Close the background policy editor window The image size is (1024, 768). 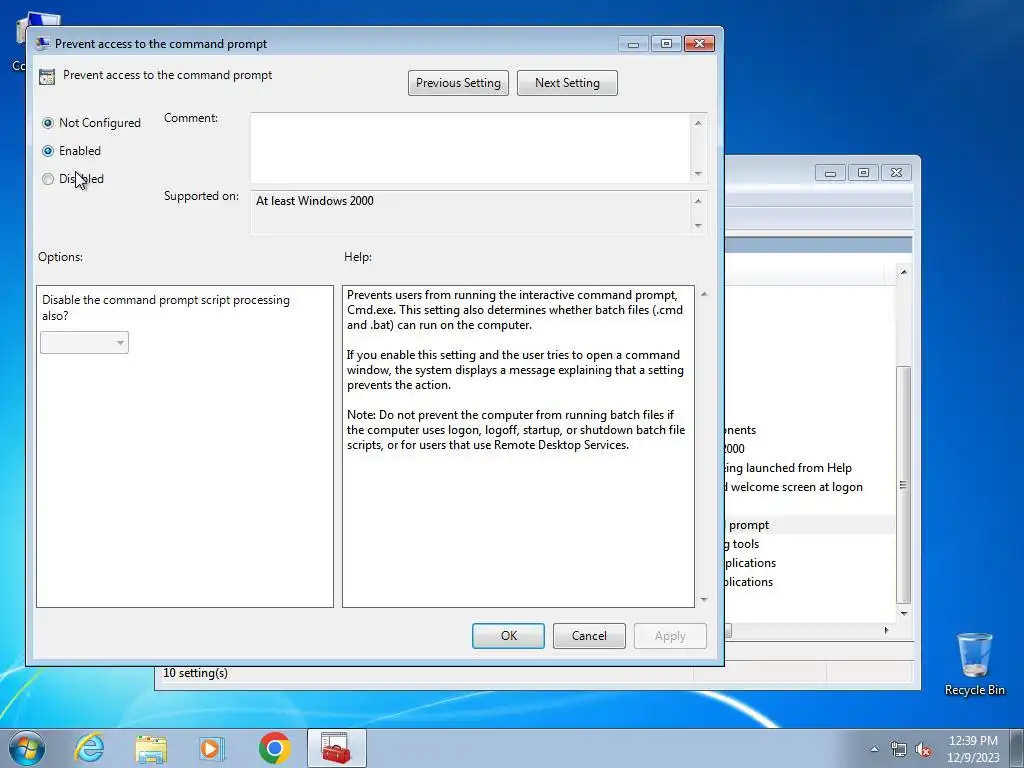896,172
